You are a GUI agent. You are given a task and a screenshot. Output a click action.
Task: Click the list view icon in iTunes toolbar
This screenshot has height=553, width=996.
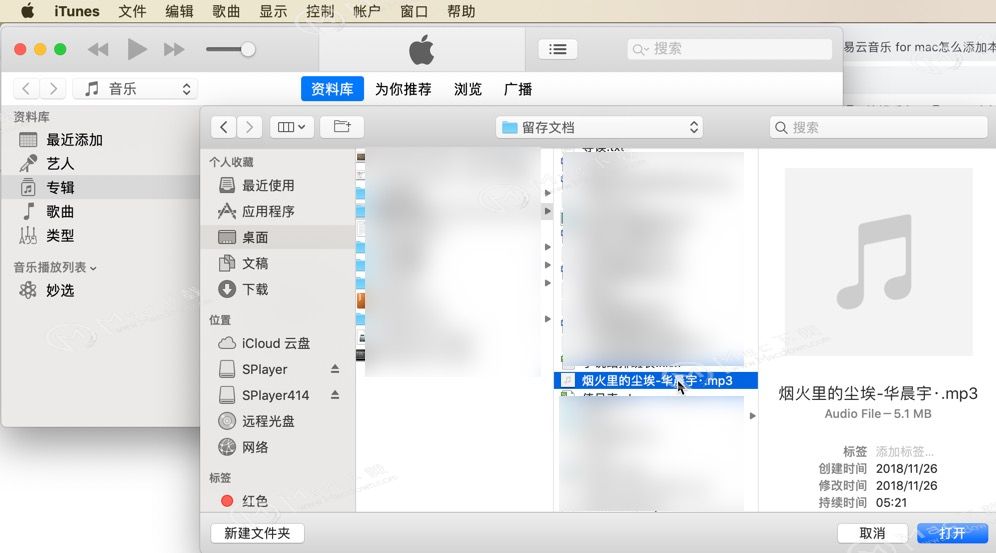pos(558,49)
